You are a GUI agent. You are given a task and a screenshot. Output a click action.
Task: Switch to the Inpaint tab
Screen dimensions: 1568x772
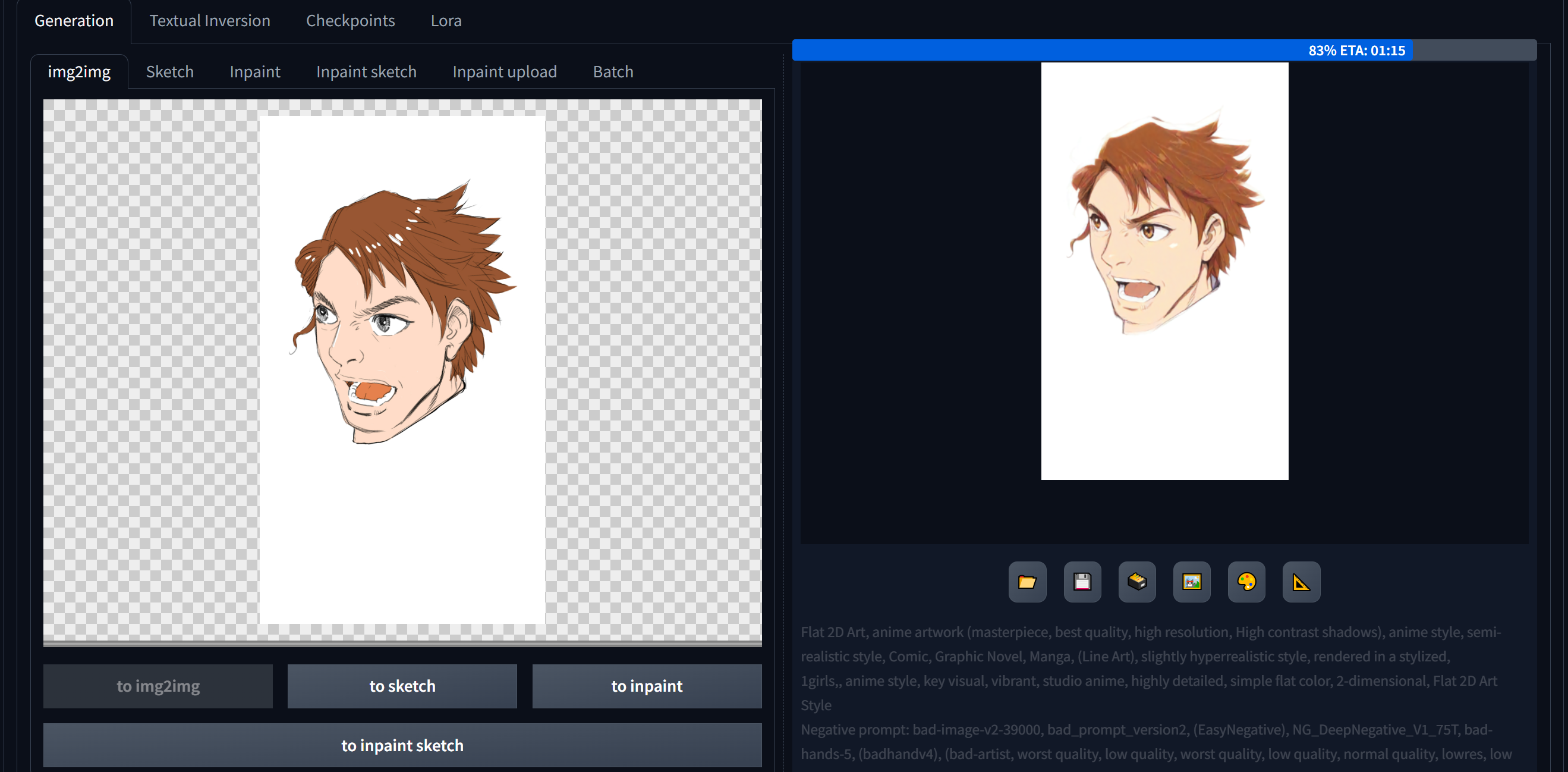(255, 72)
